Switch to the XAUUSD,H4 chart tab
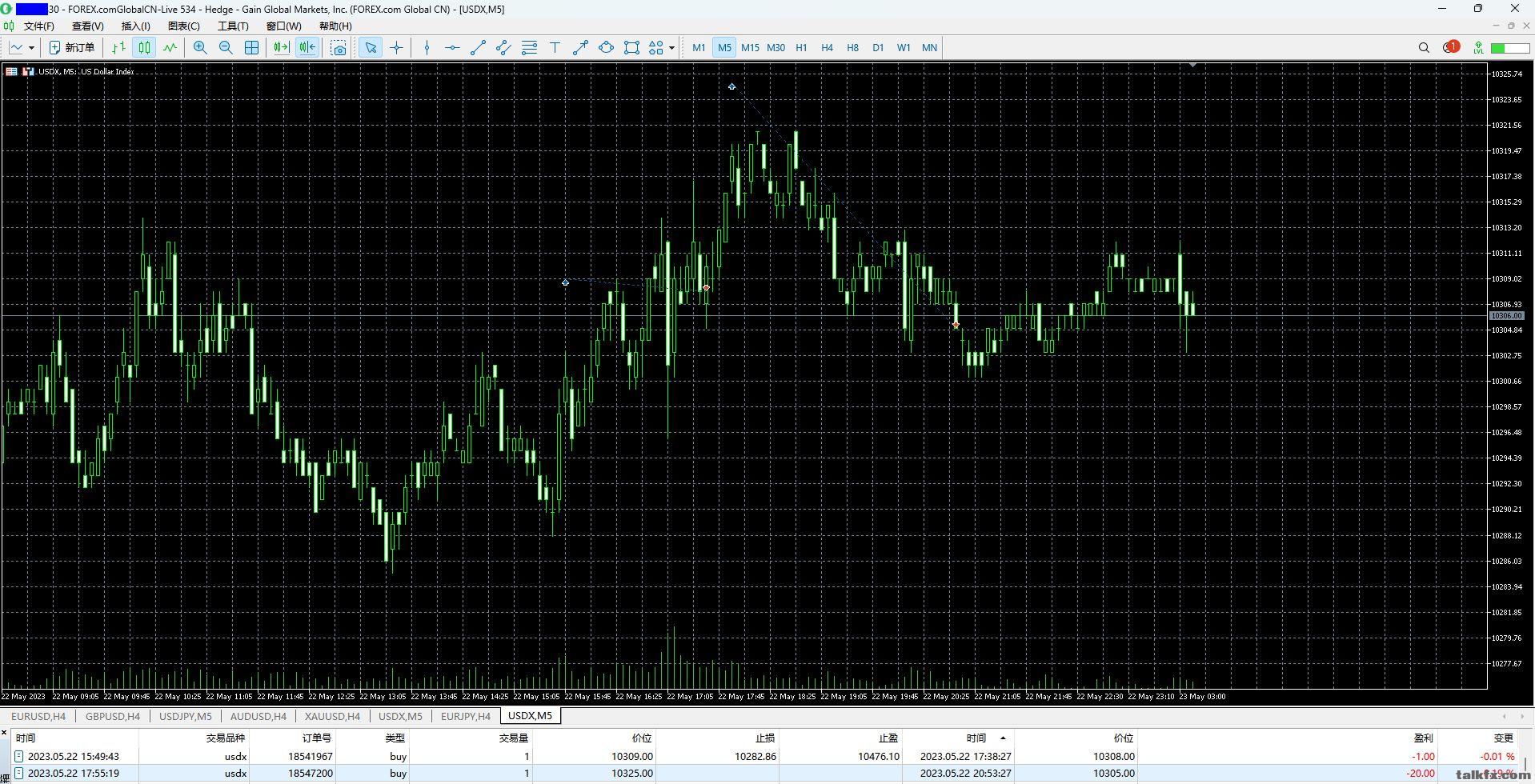The height and width of the screenshot is (784, 1535). [332, 716]
